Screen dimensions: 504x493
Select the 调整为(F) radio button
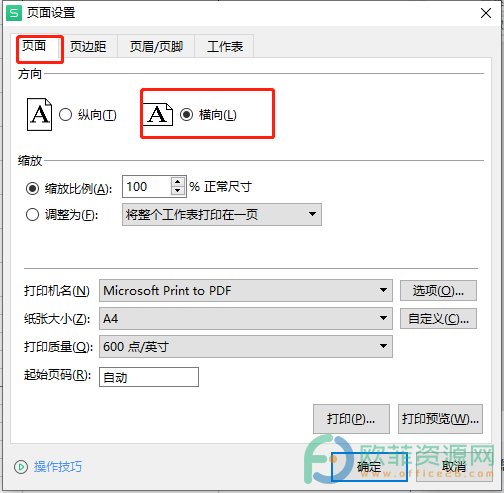[x=32, y=215]
